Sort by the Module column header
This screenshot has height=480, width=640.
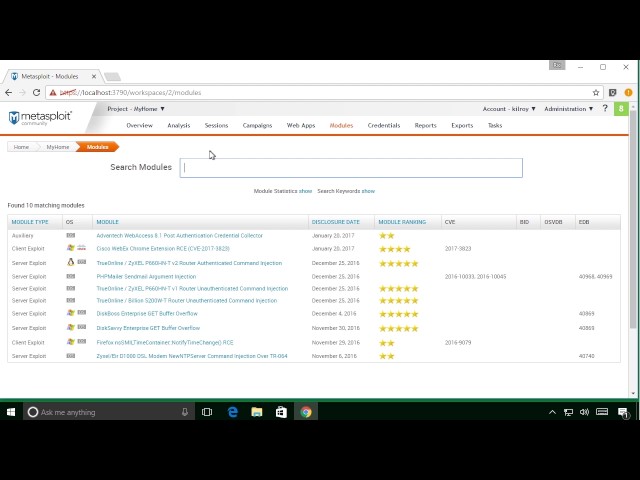(107, 222)
